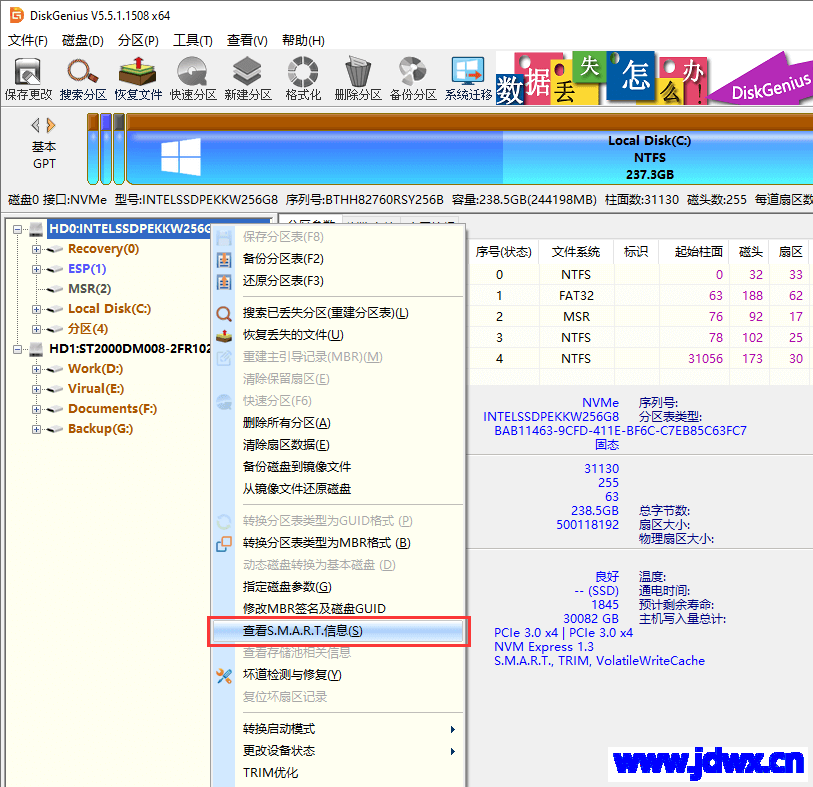
Task: Open the 工具(T) menu
Action: pyautogui.click(x=192, y=40)
